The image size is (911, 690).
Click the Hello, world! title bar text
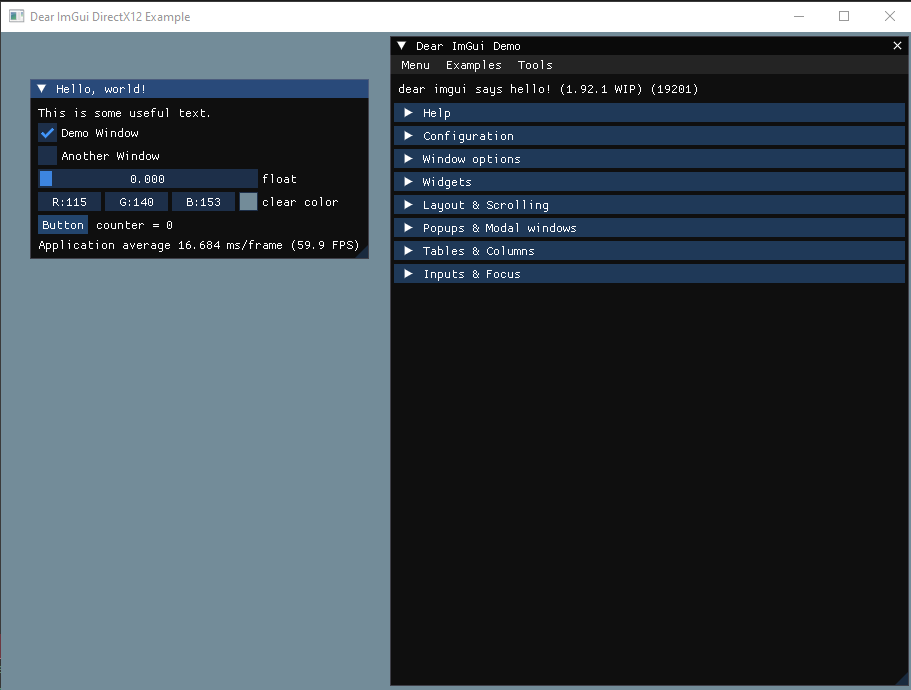pyautogui.click(x=101, y=89)
